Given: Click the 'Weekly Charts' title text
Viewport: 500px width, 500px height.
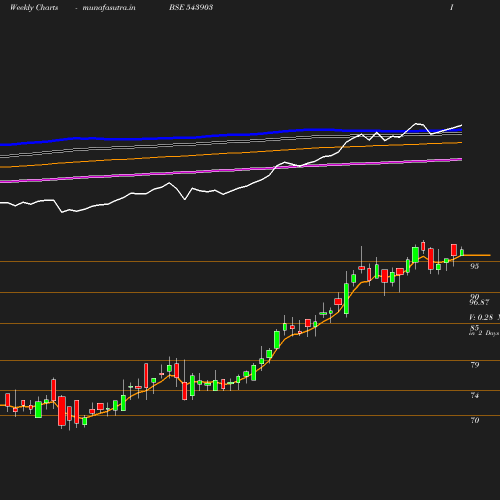Looking at the screenshot, I should coord(34,7).
